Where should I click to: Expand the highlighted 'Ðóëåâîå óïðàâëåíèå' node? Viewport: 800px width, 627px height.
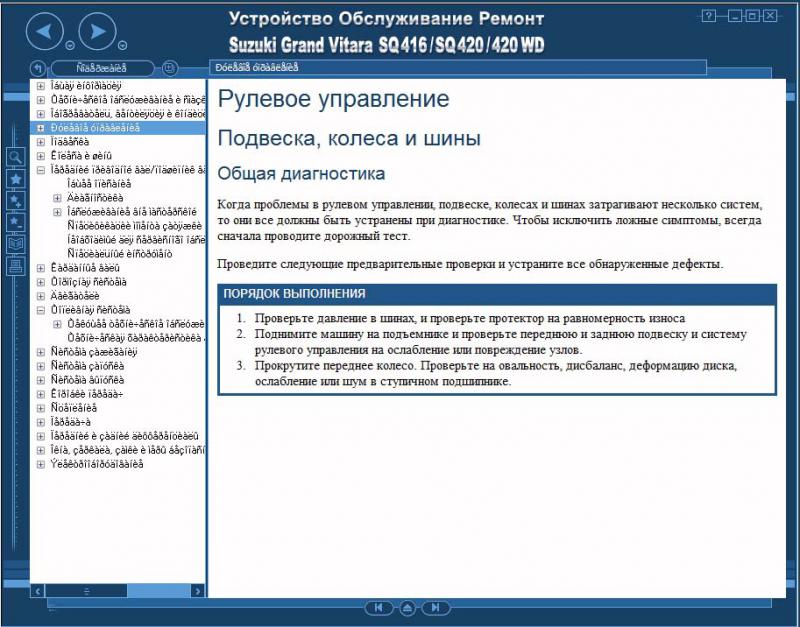41,128
